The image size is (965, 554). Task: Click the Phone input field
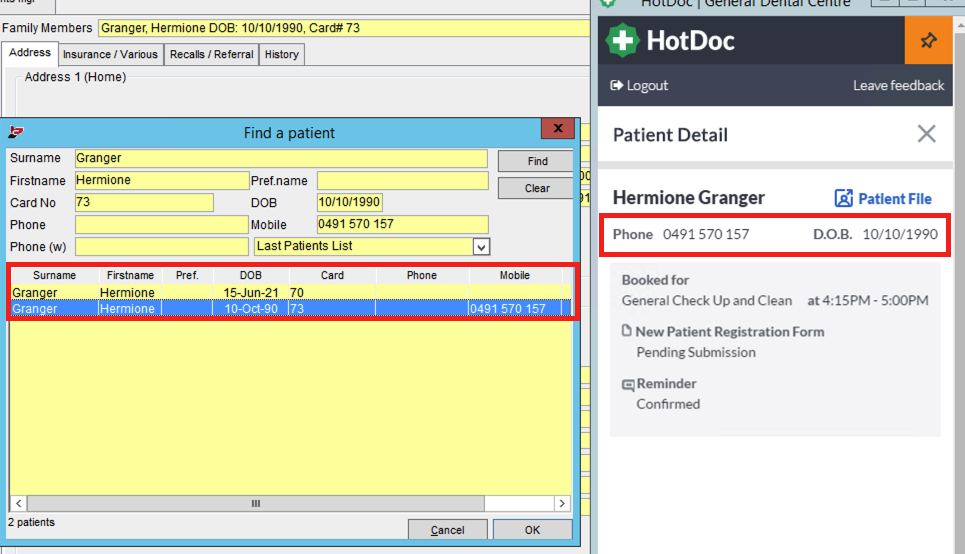161,225
